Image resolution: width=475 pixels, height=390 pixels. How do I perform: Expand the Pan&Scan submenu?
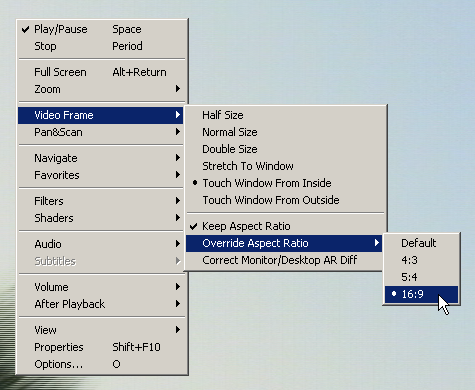pos(101,132)
